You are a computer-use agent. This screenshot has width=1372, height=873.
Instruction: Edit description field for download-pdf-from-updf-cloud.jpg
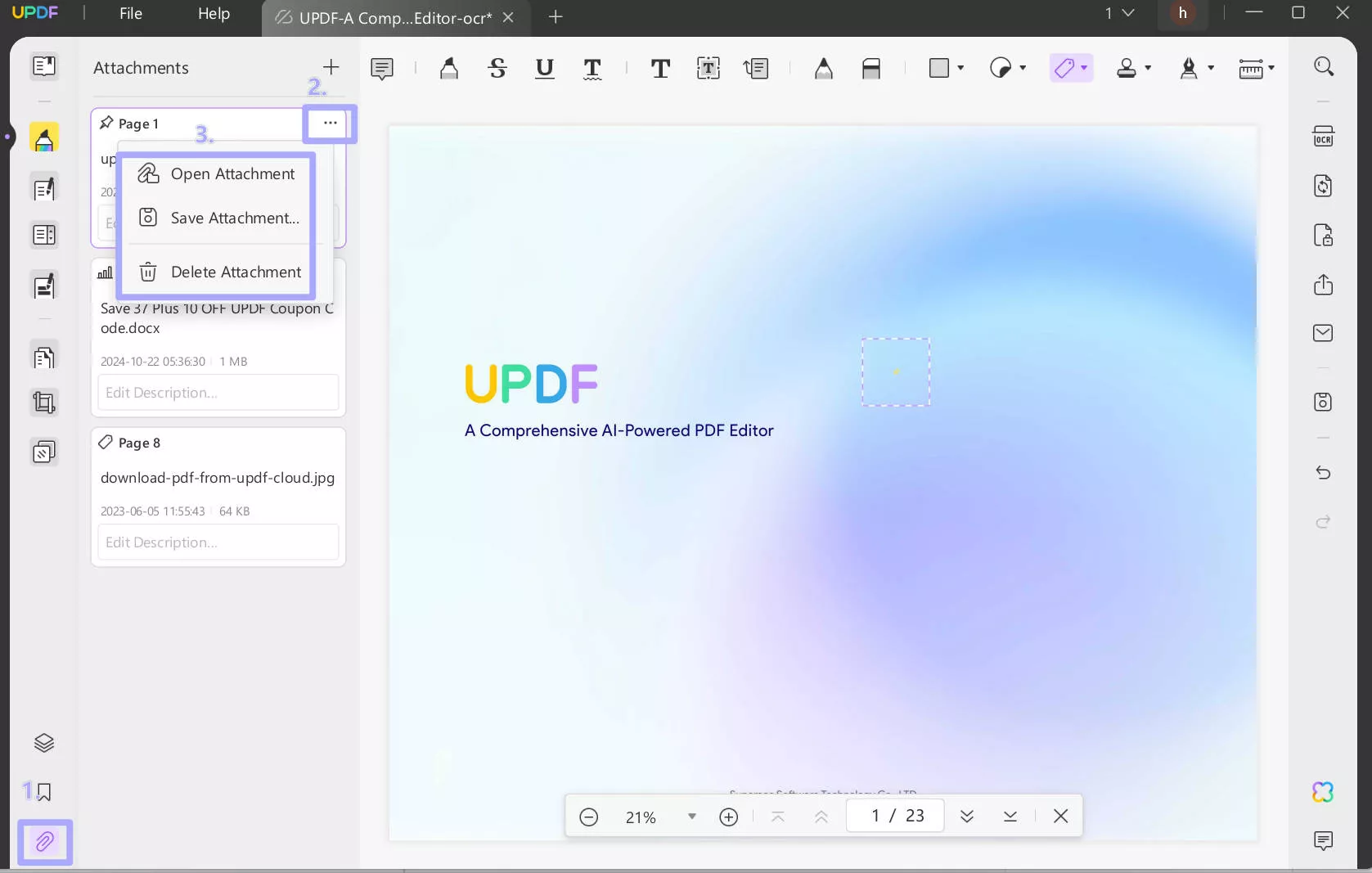pos(218,542)
